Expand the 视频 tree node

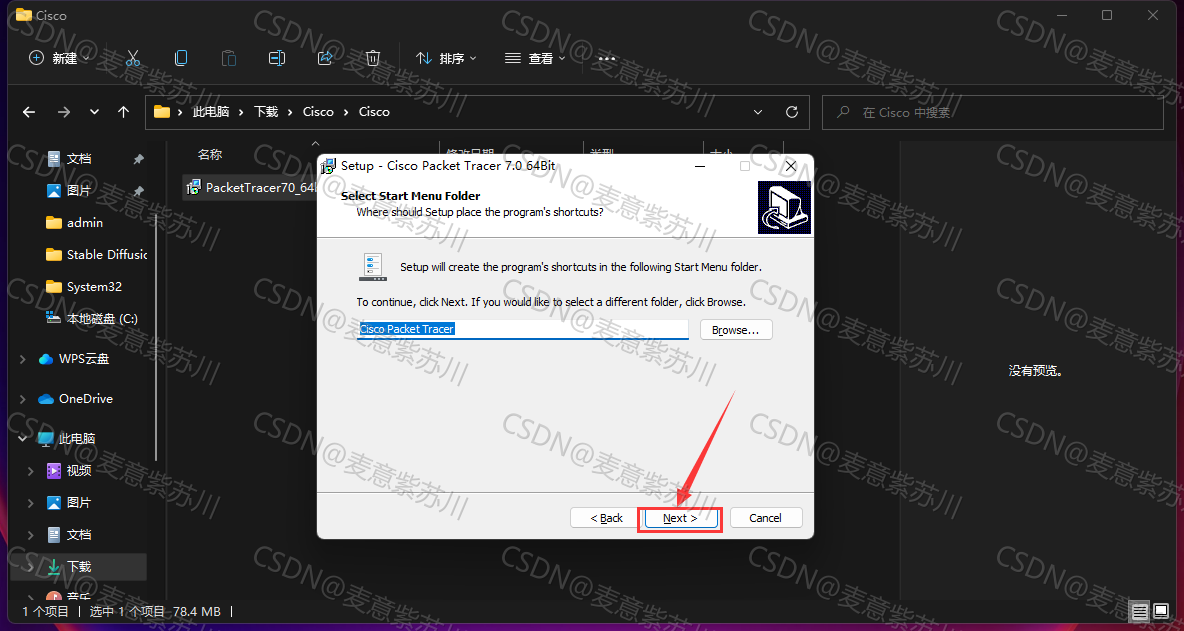[31, 471]
